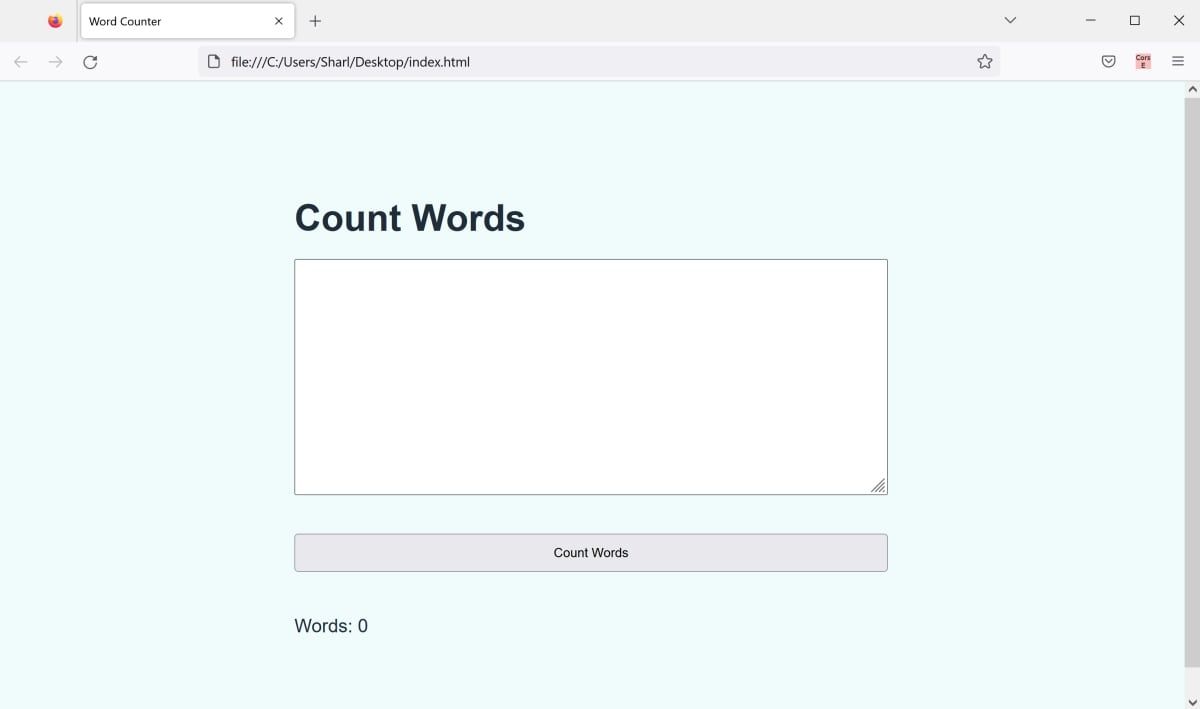Close the Firefox window
This screenshot has width=1200, height=709.
1178,20
